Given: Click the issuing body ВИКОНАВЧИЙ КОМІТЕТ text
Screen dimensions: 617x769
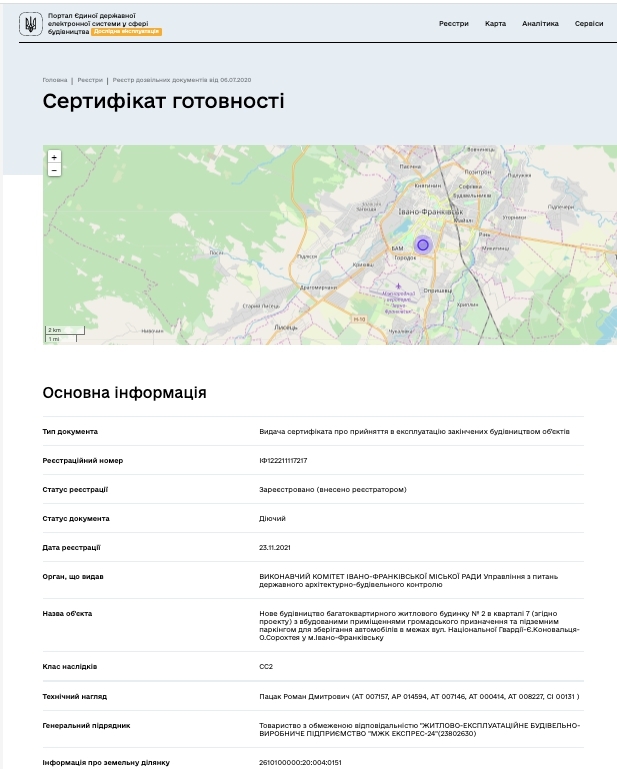Looking at the screenshot, I should click(x=409, y=581).
